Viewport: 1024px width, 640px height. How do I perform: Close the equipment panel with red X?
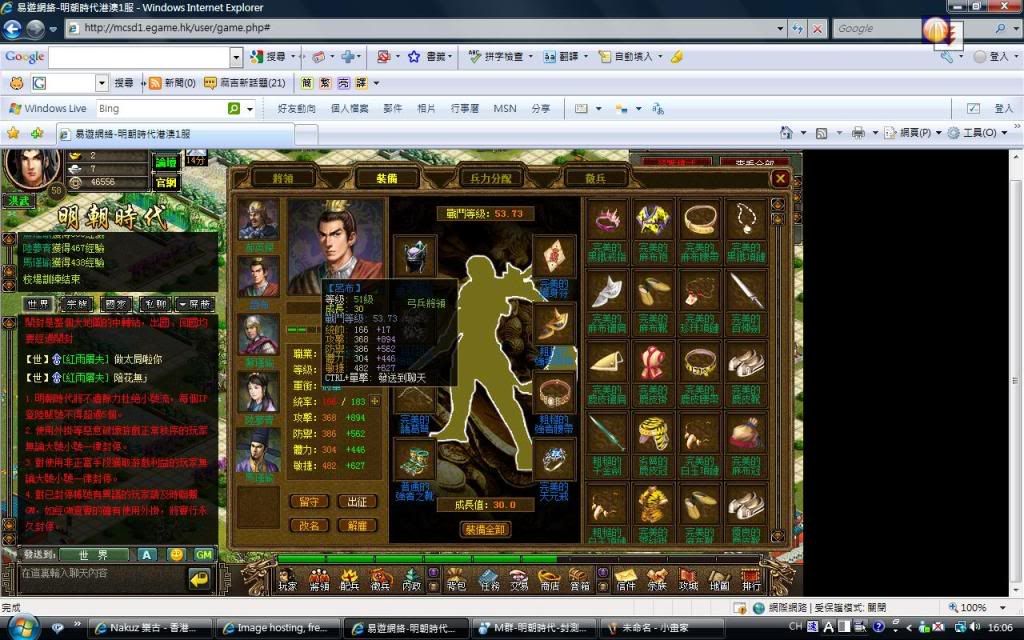click(x=780, y=178)
